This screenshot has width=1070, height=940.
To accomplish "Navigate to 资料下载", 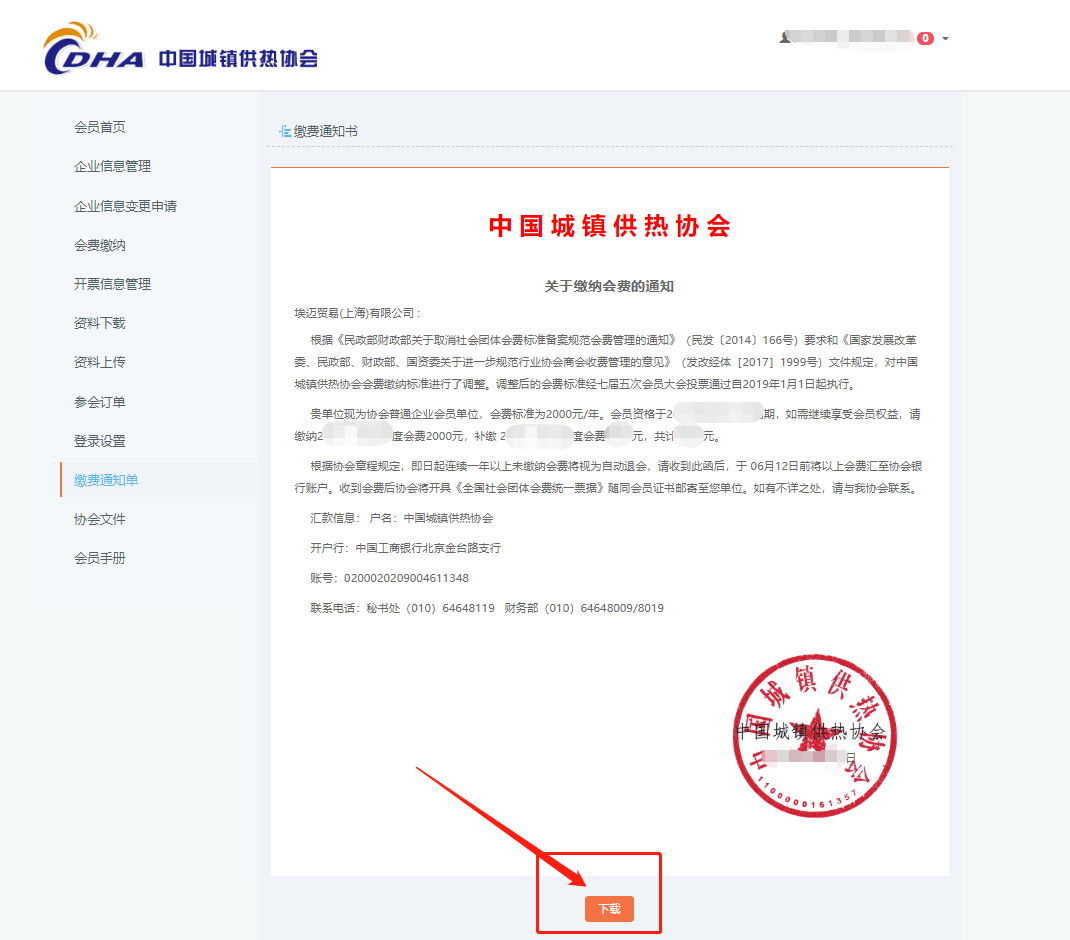I will [x=100, y=323].
